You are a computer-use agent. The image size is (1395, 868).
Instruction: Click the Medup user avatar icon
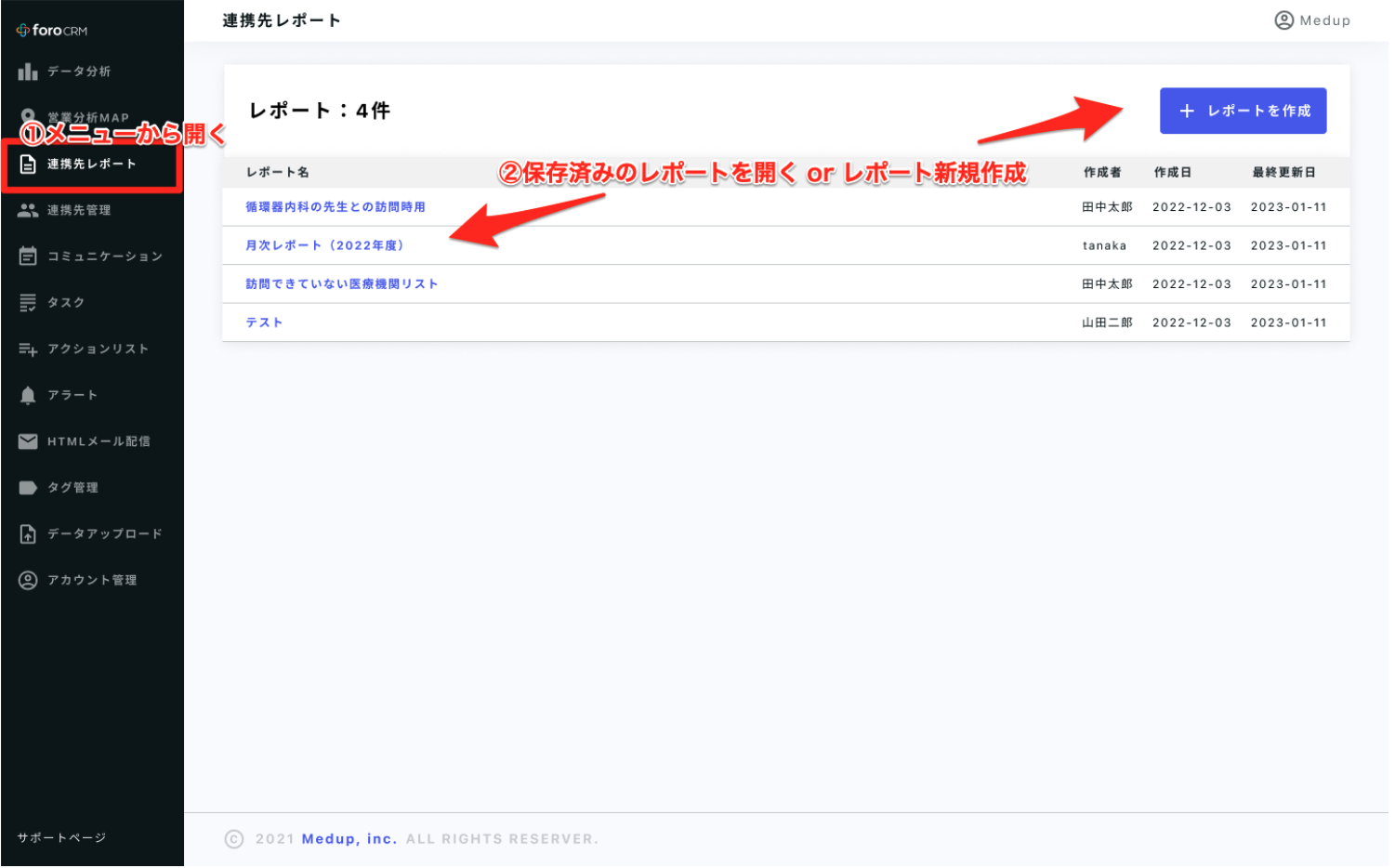[1285, 20]
